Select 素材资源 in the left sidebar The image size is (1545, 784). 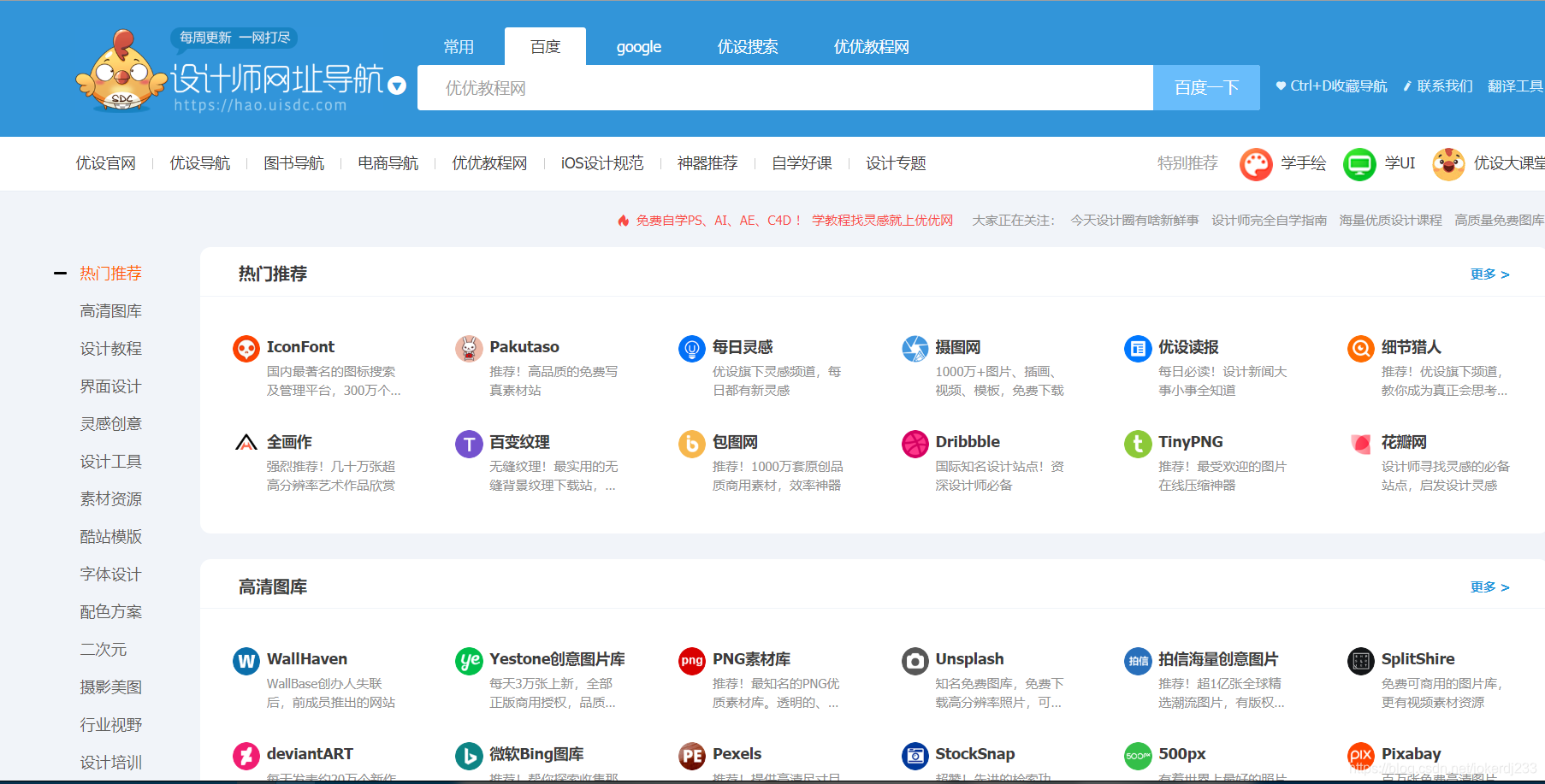(x=110, y=499)
